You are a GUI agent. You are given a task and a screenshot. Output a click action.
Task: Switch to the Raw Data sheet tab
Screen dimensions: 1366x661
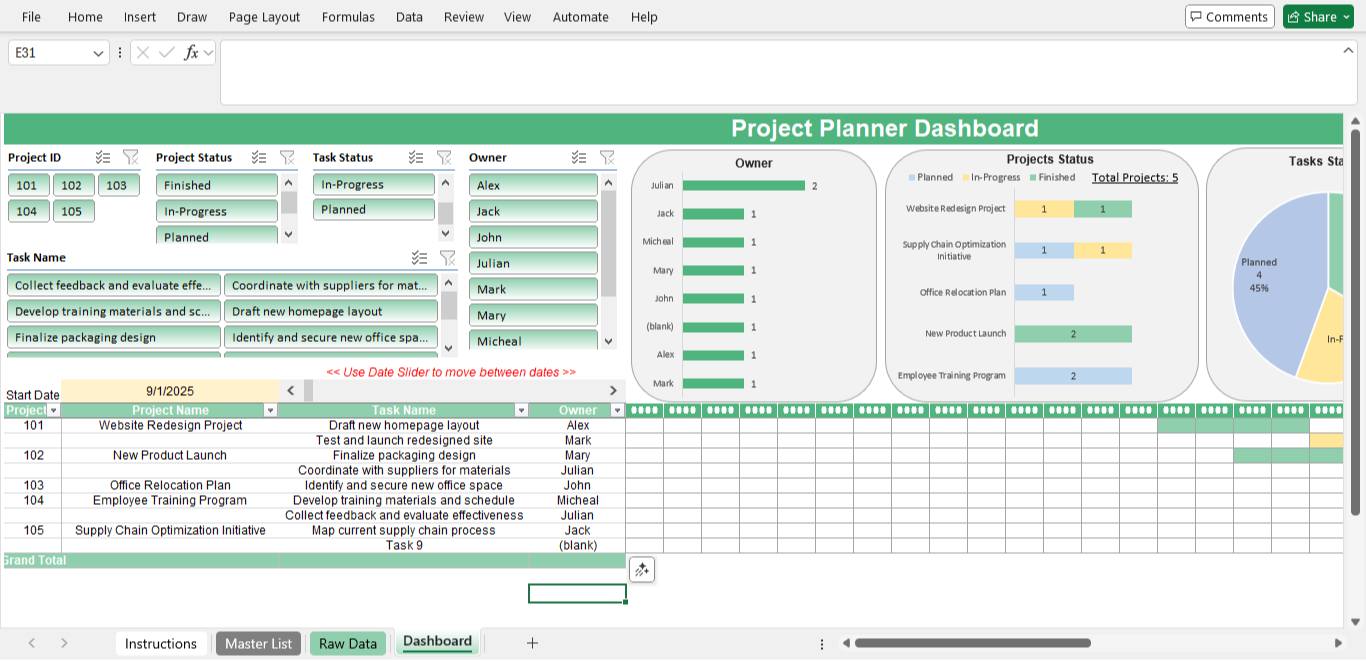[x=347, y=643]
